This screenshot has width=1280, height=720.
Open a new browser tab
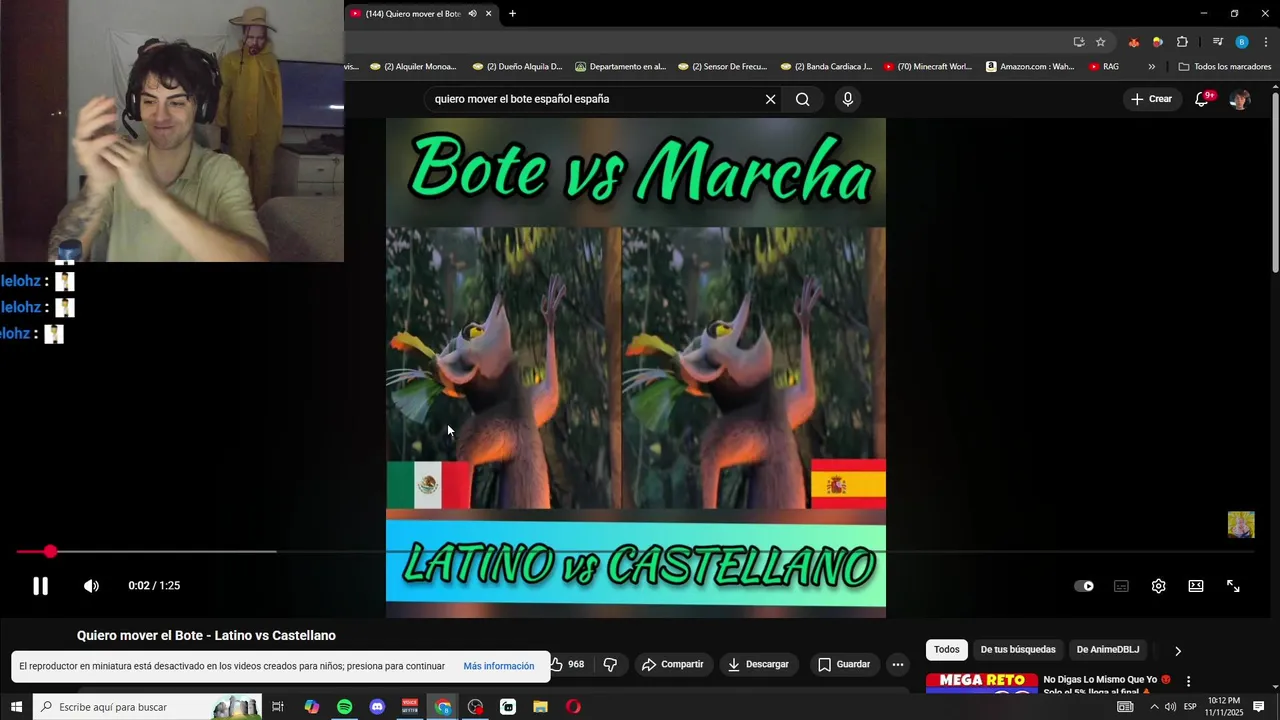pos(513,14)
